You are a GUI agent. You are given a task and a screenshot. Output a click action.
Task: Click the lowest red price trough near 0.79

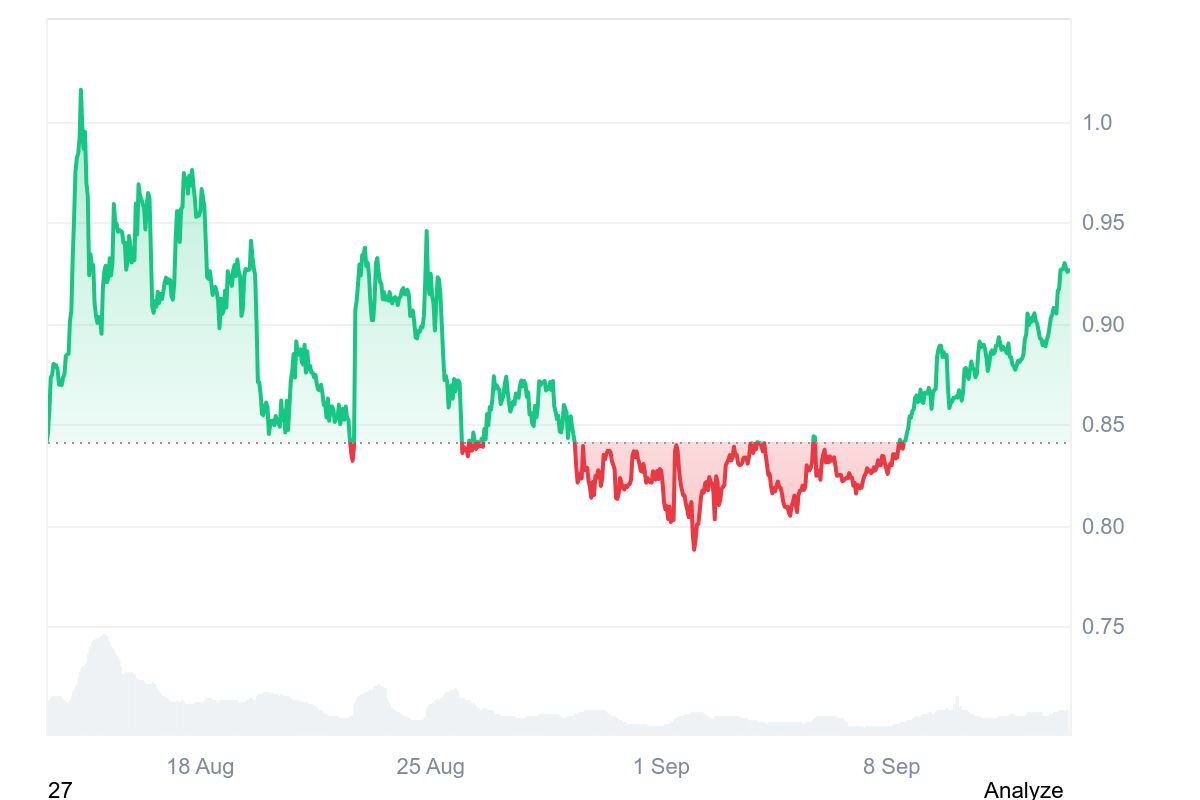(x=694, y=548)
